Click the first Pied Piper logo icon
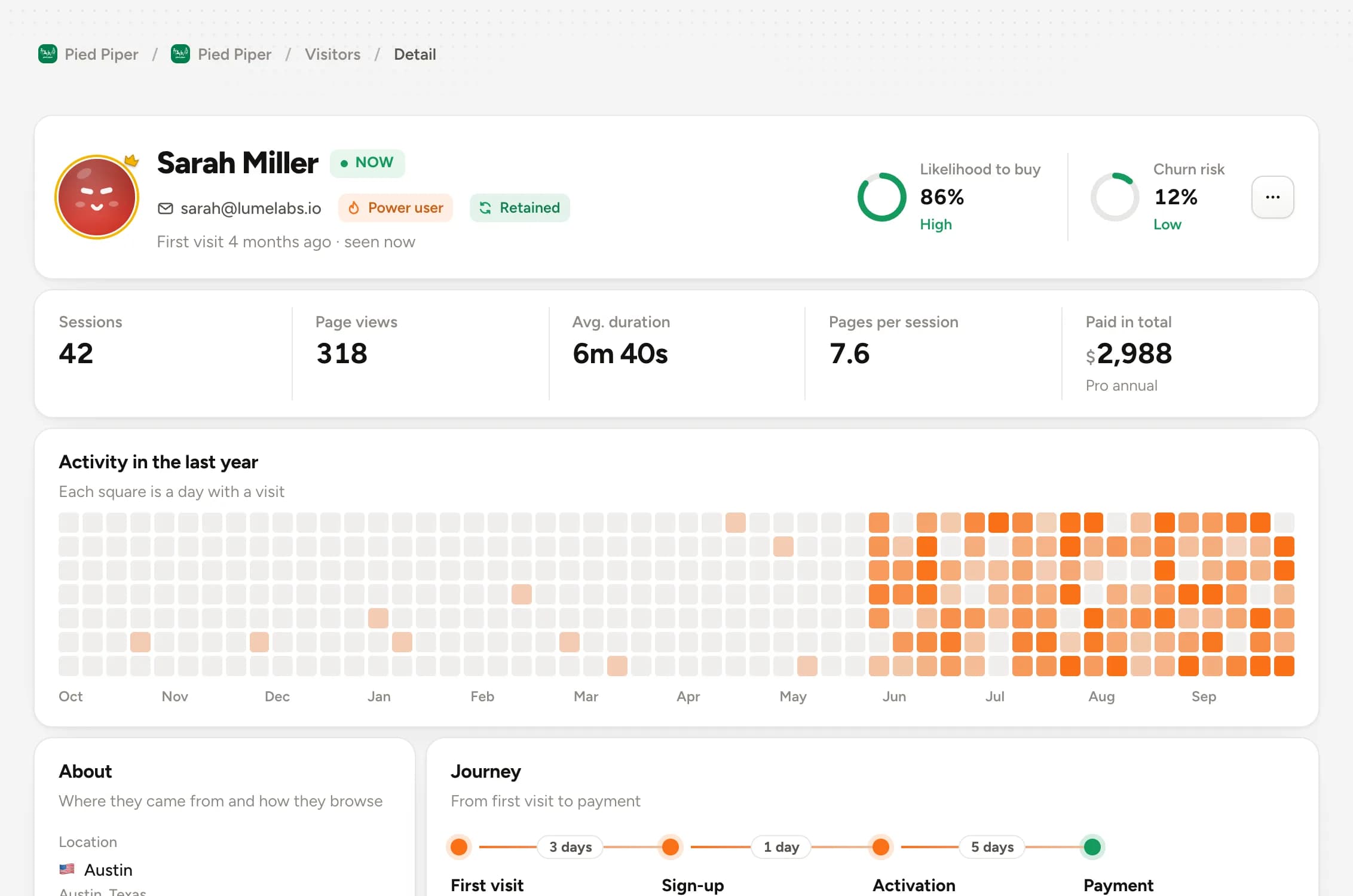This screenshot has height=896, width=1353. coord(48,54)
